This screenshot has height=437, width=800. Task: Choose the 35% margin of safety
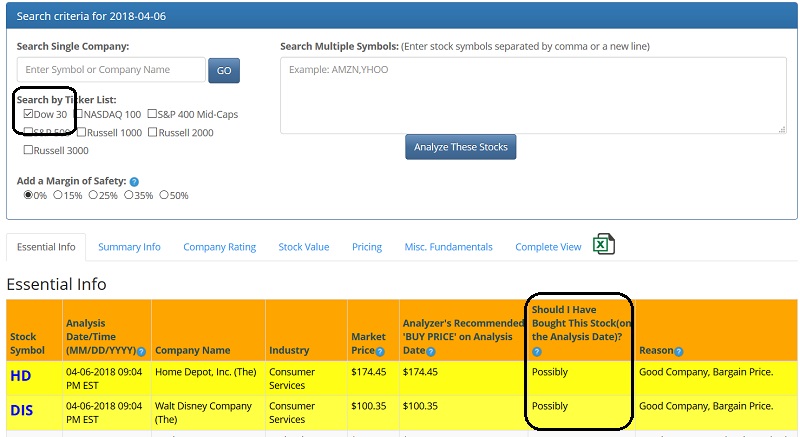click(x=129, y=195)
